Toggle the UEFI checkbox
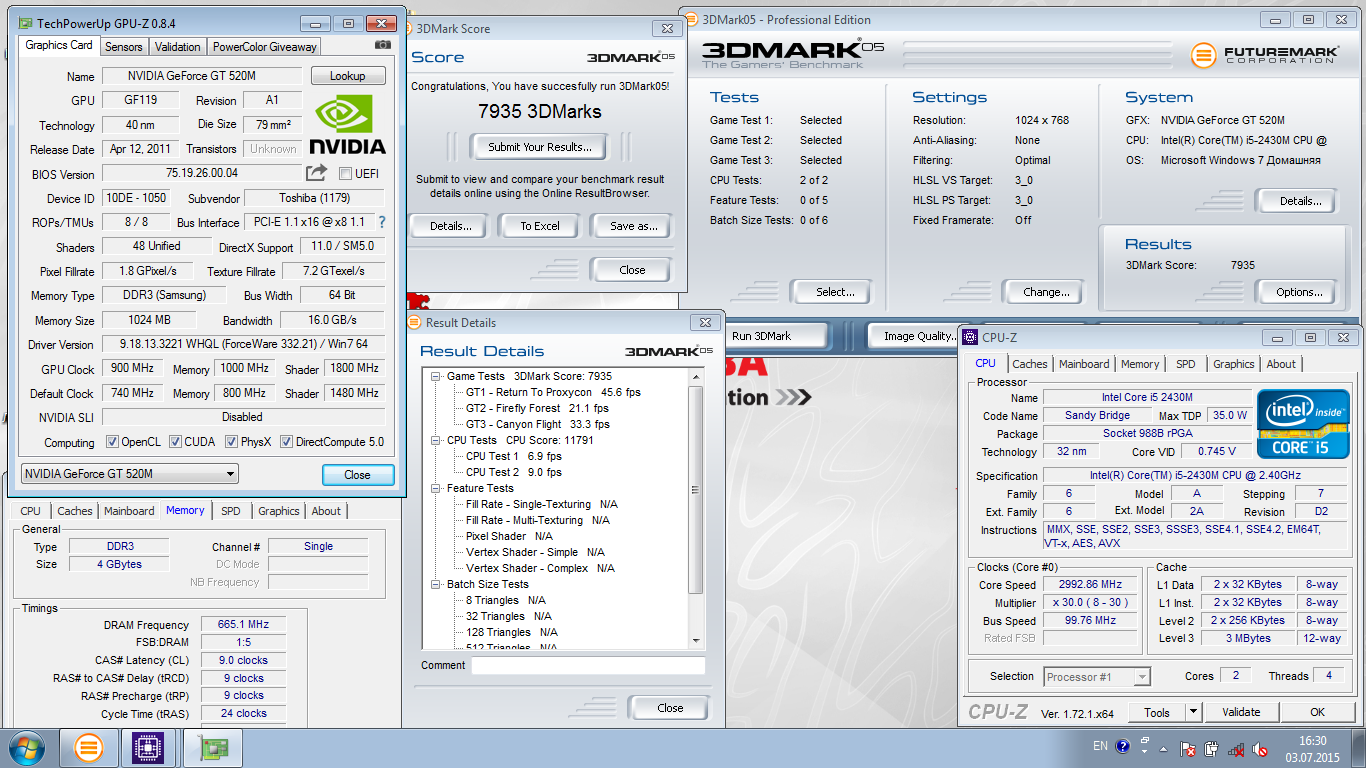1366x768 pixels. pyautogui.click(x=346, y=174)
